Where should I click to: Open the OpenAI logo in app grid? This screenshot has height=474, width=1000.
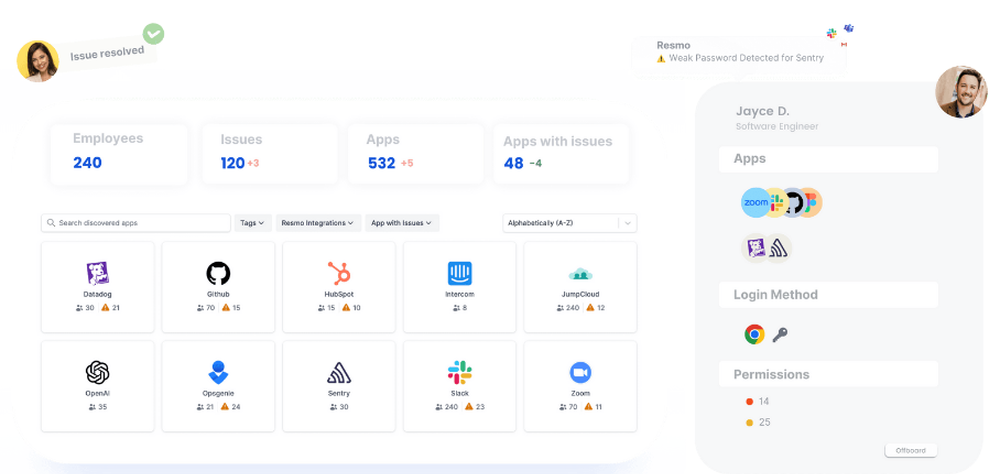click(98, 372)
